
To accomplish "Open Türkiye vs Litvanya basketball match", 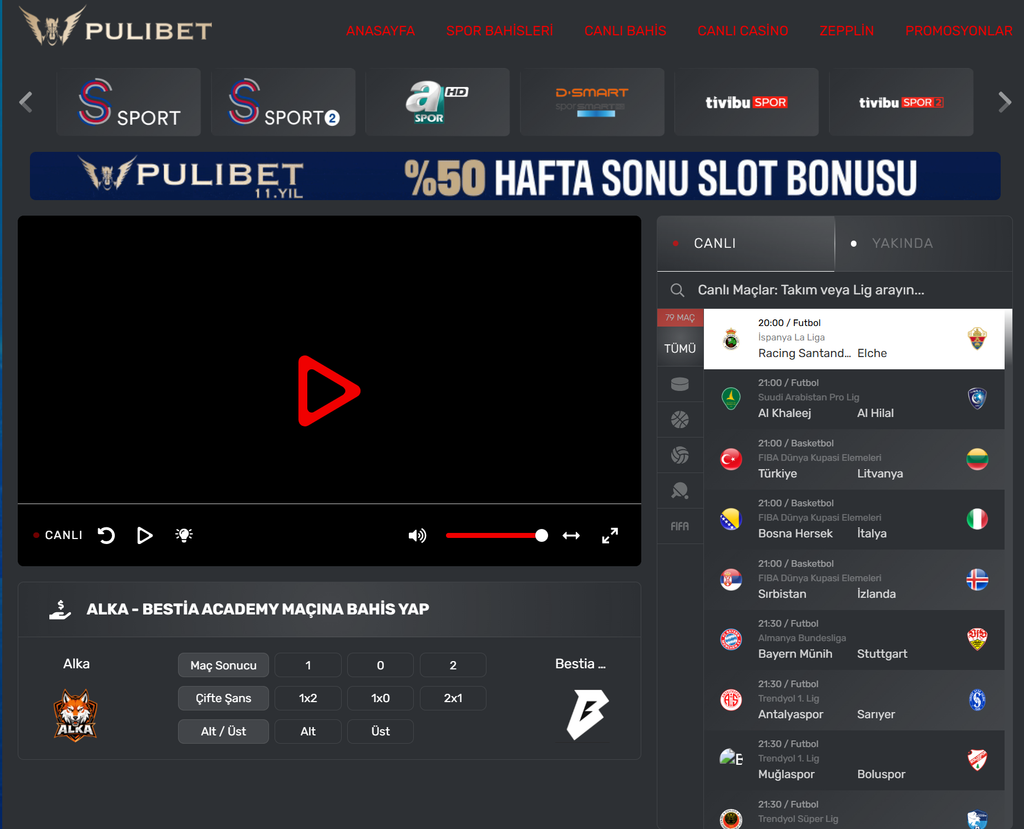I will 854,459.
